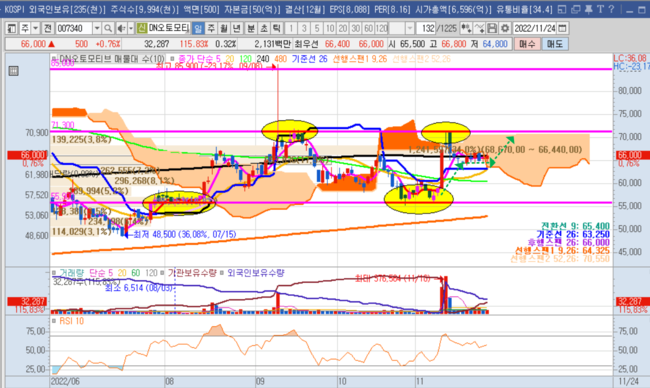Select the 120 interval button
The image size is (650, 388).
[x=381, y=28]
